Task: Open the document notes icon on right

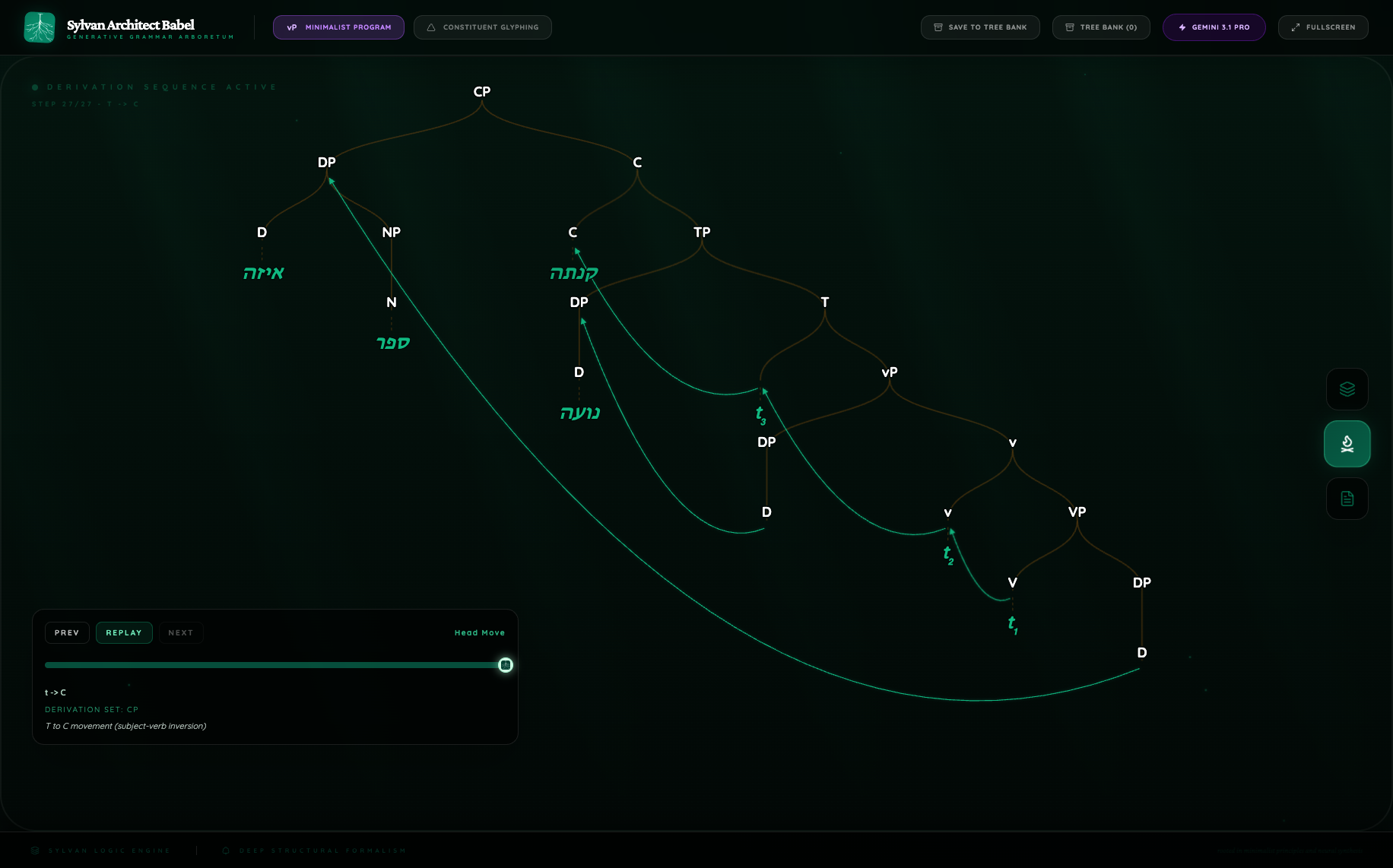Action: (x=1347, y=499)
